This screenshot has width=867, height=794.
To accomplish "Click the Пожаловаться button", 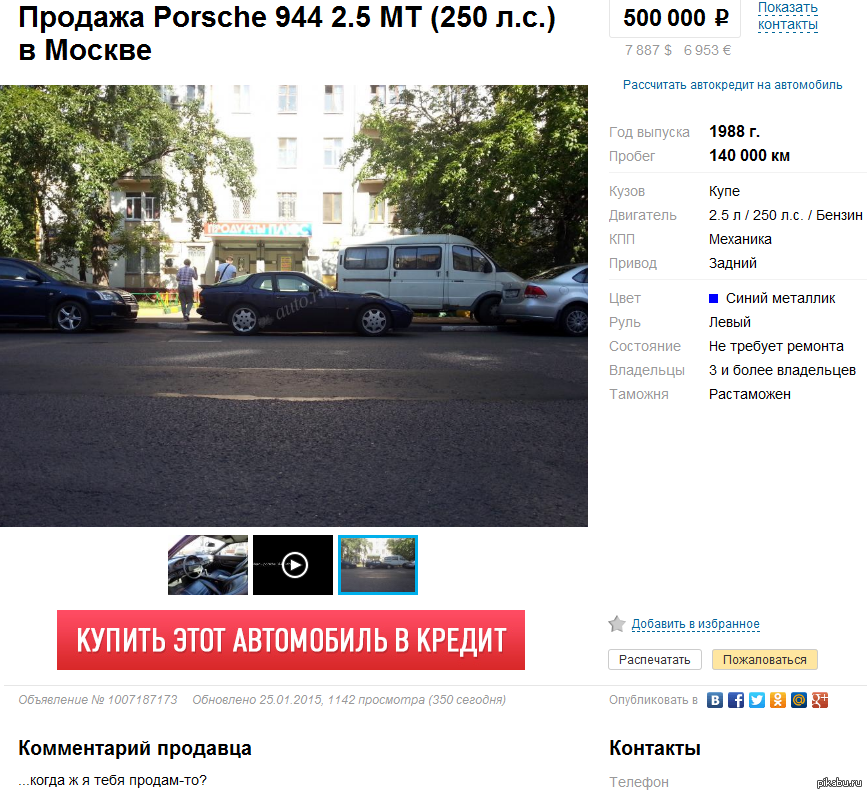I will [765, 660].
